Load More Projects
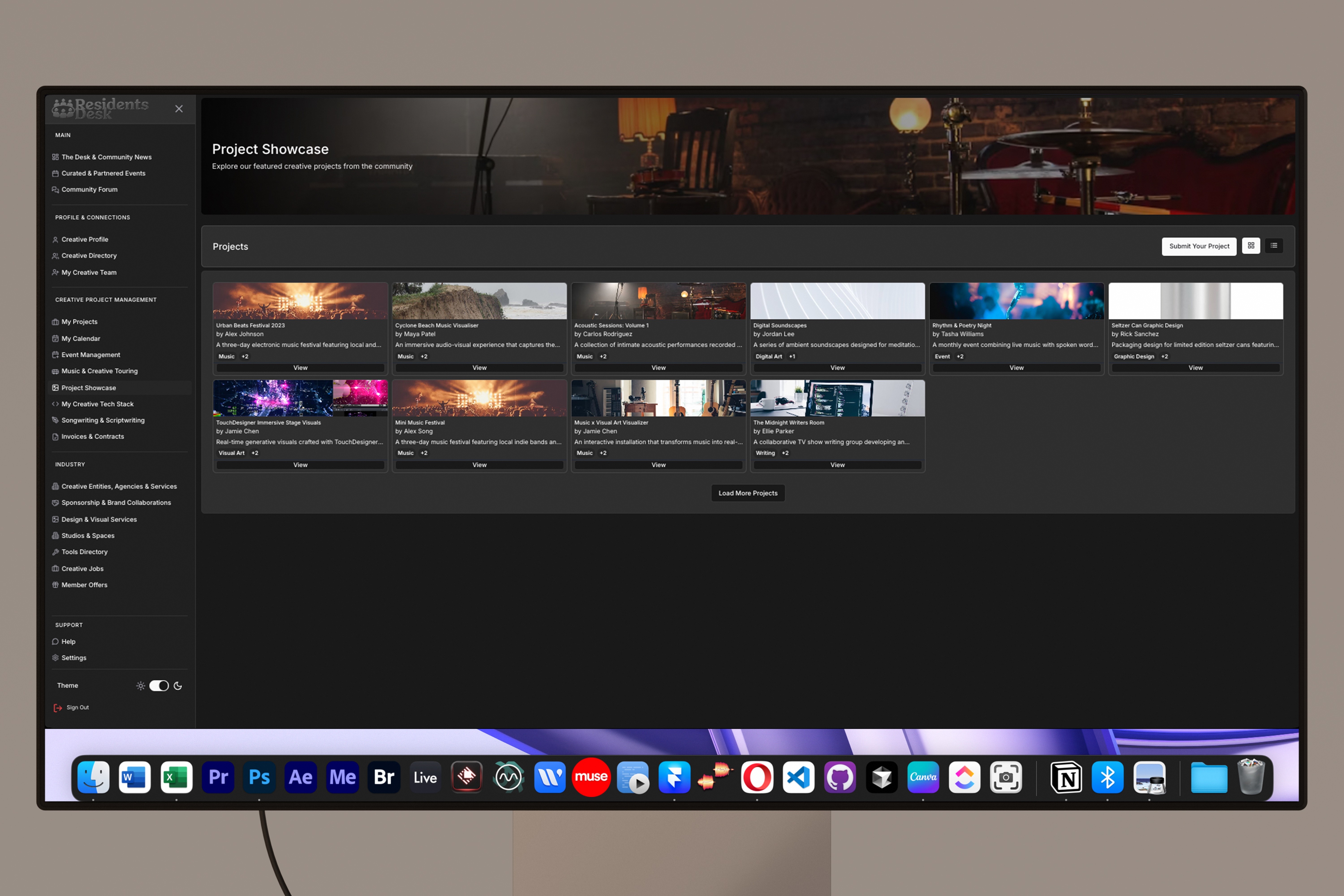 click(x=748, y=493)
